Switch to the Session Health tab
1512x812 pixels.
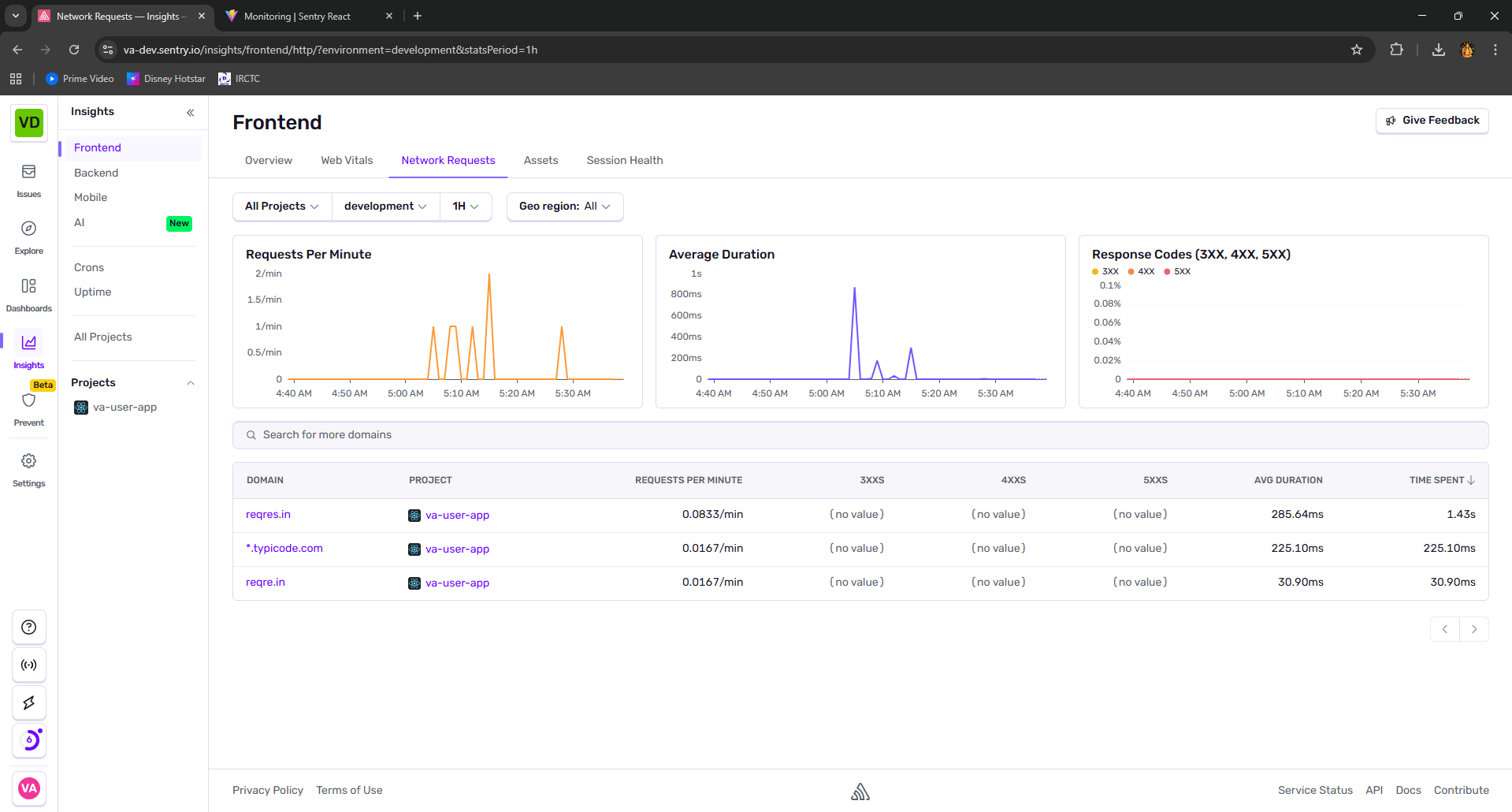point(625,161)
